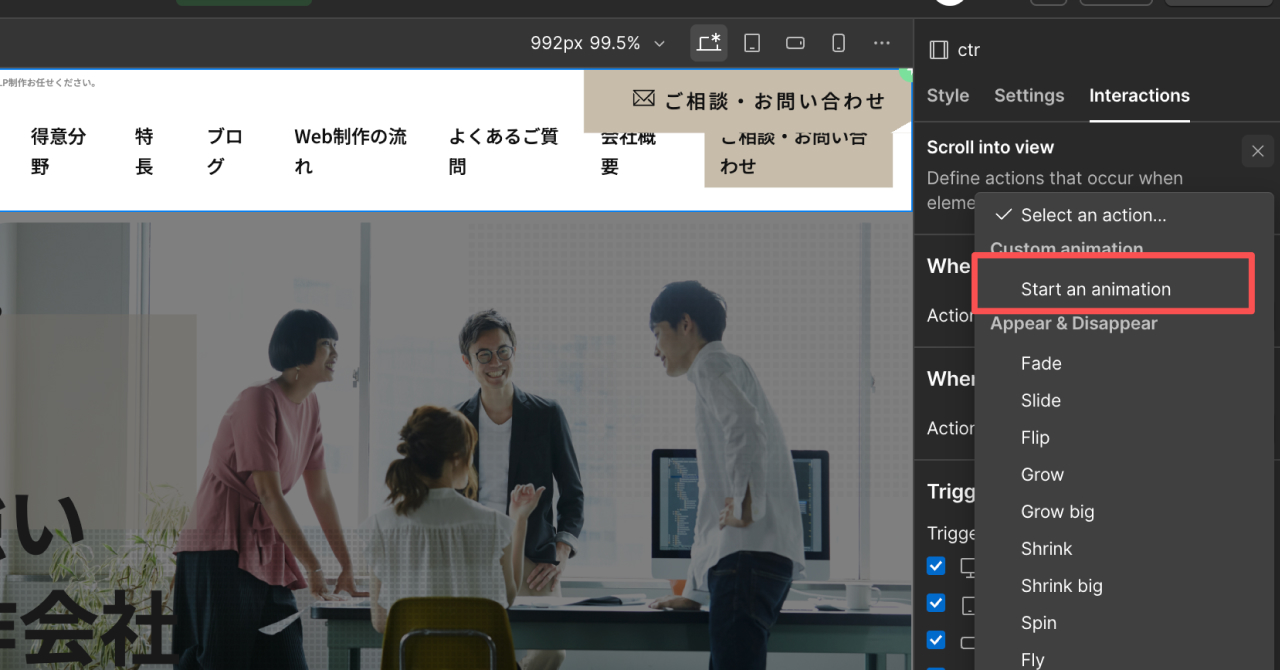
Task: Uncheck the second trigger device checkbox
Action: (x=936, y=603)
